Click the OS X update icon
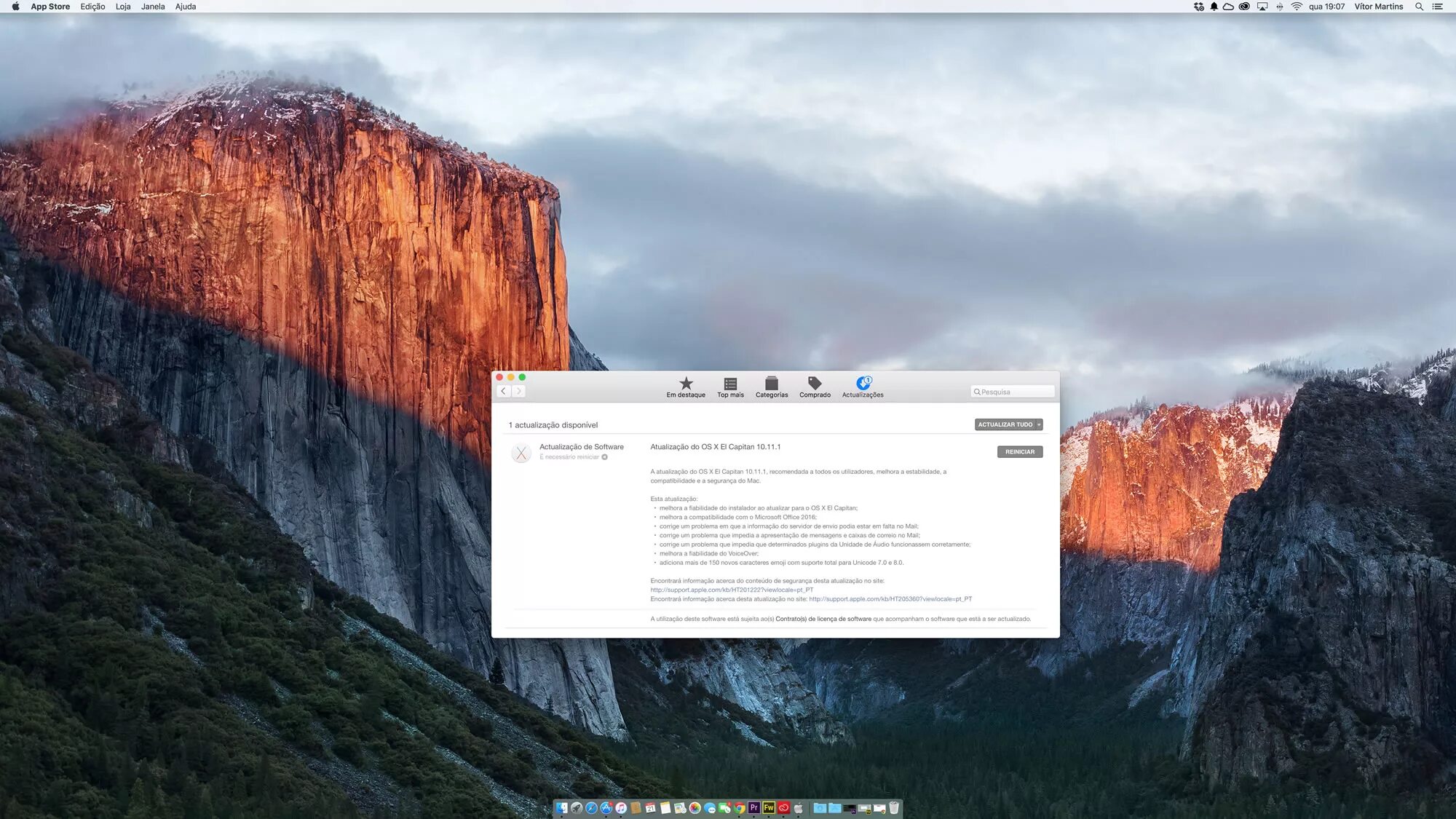Viewport: 1456px width, 819px height. pos(521,453)
